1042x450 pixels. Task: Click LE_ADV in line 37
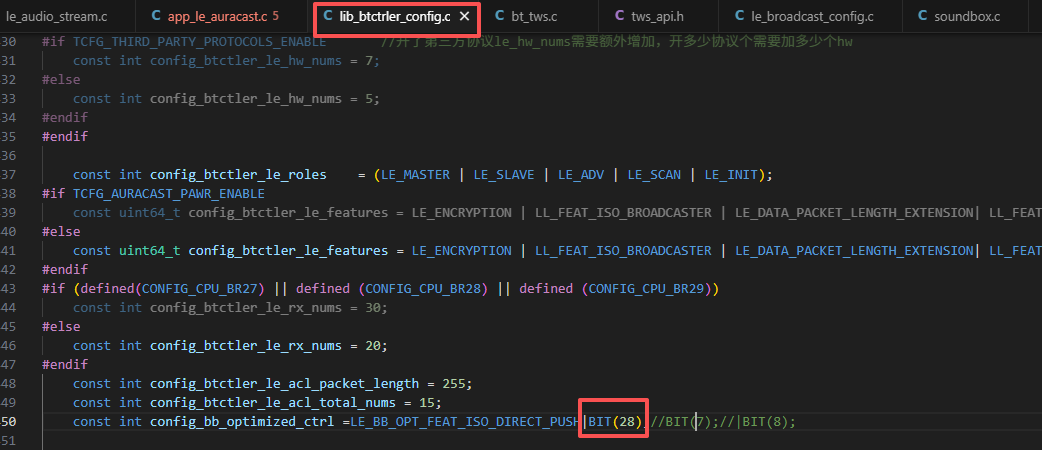tap(581, 175)
